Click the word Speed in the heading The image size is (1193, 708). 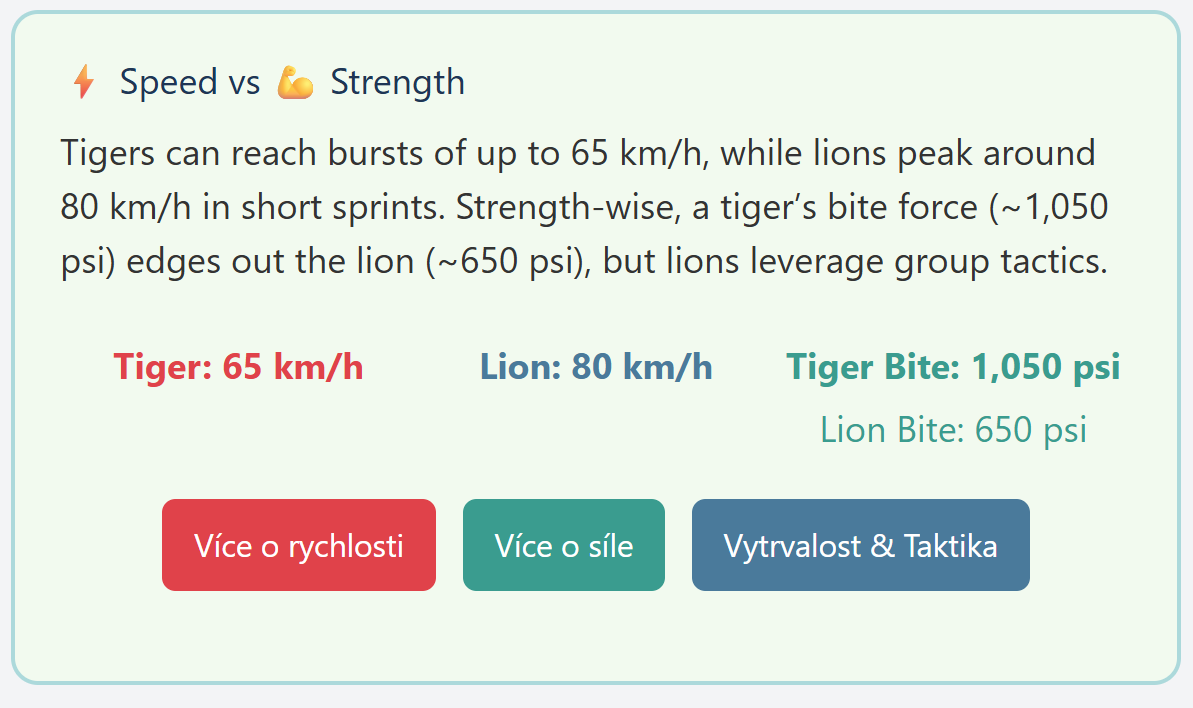pyautogui.click(x=168, y=82)
